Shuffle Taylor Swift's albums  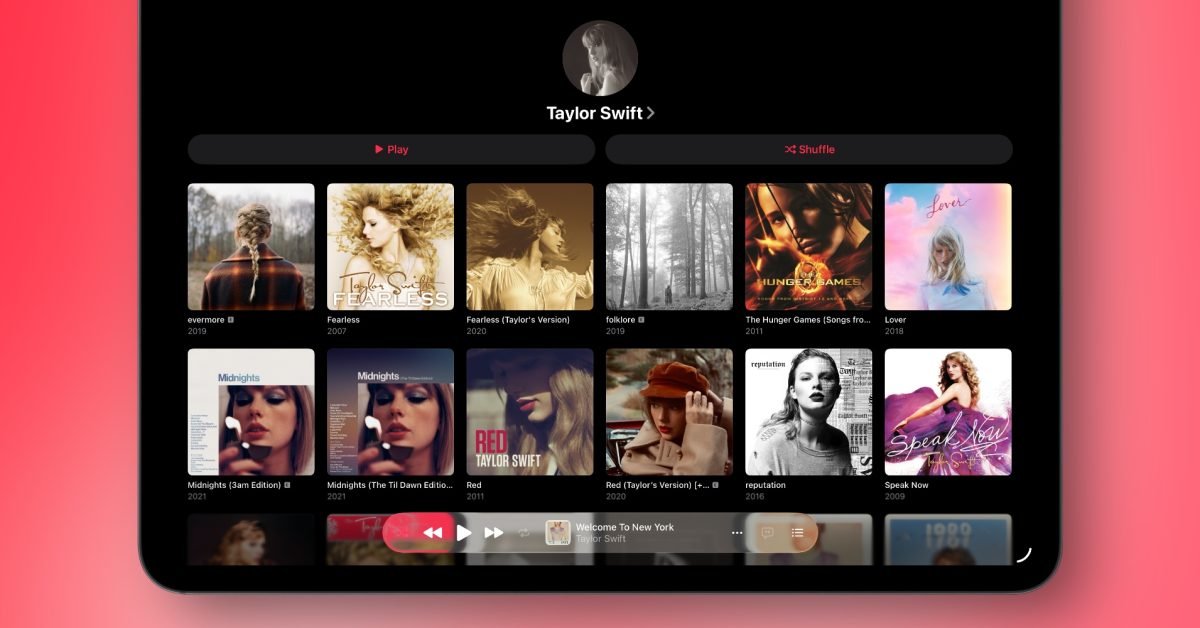pos(809,149)
